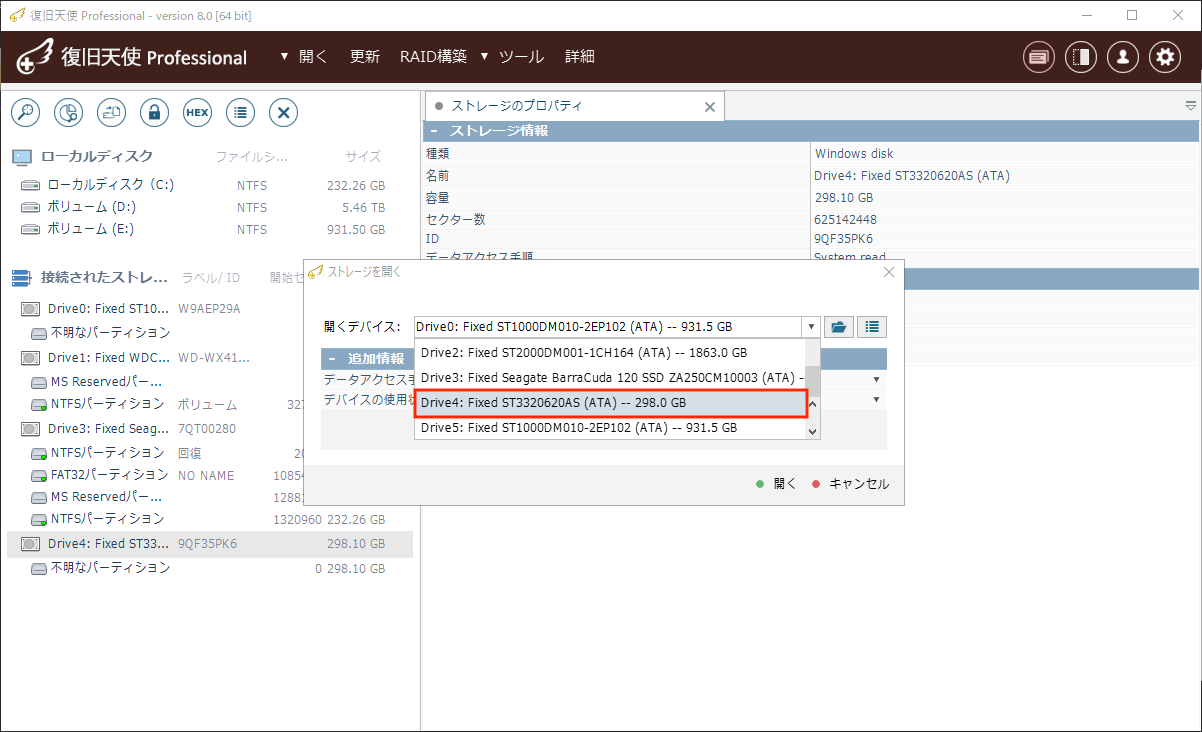Click the panel layout icon in header
This screenshot has height=732, width=1202.
coord(1080,57)
